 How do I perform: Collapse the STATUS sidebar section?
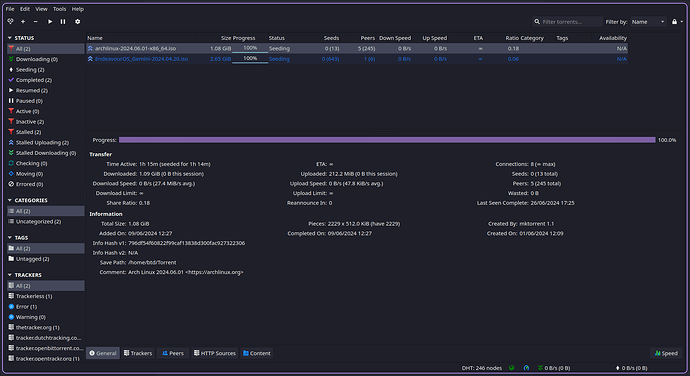pyautogui.click(x=10, y=38)
